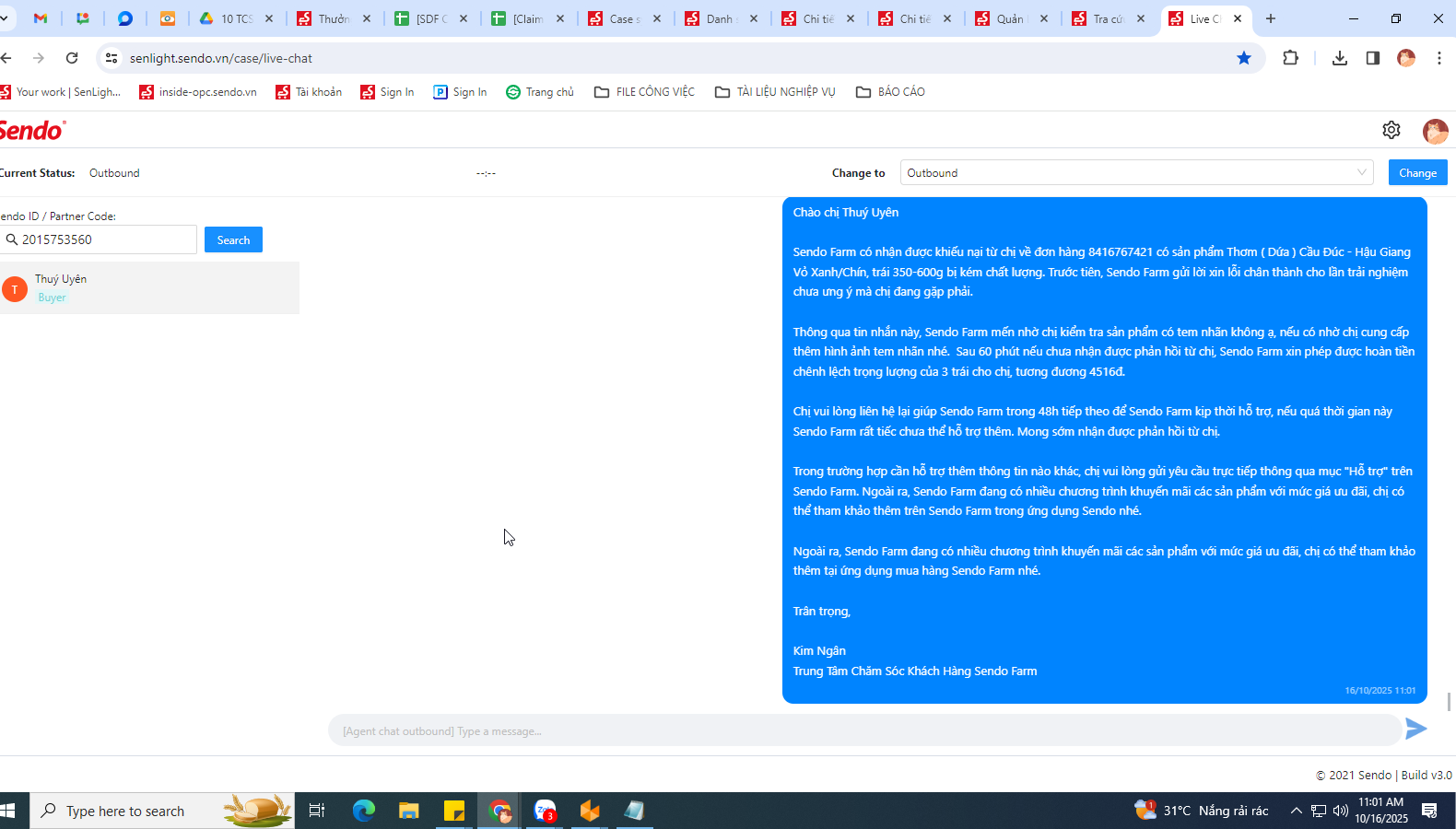
Task: Open Chrome downloads icon
Action: 1340,58
